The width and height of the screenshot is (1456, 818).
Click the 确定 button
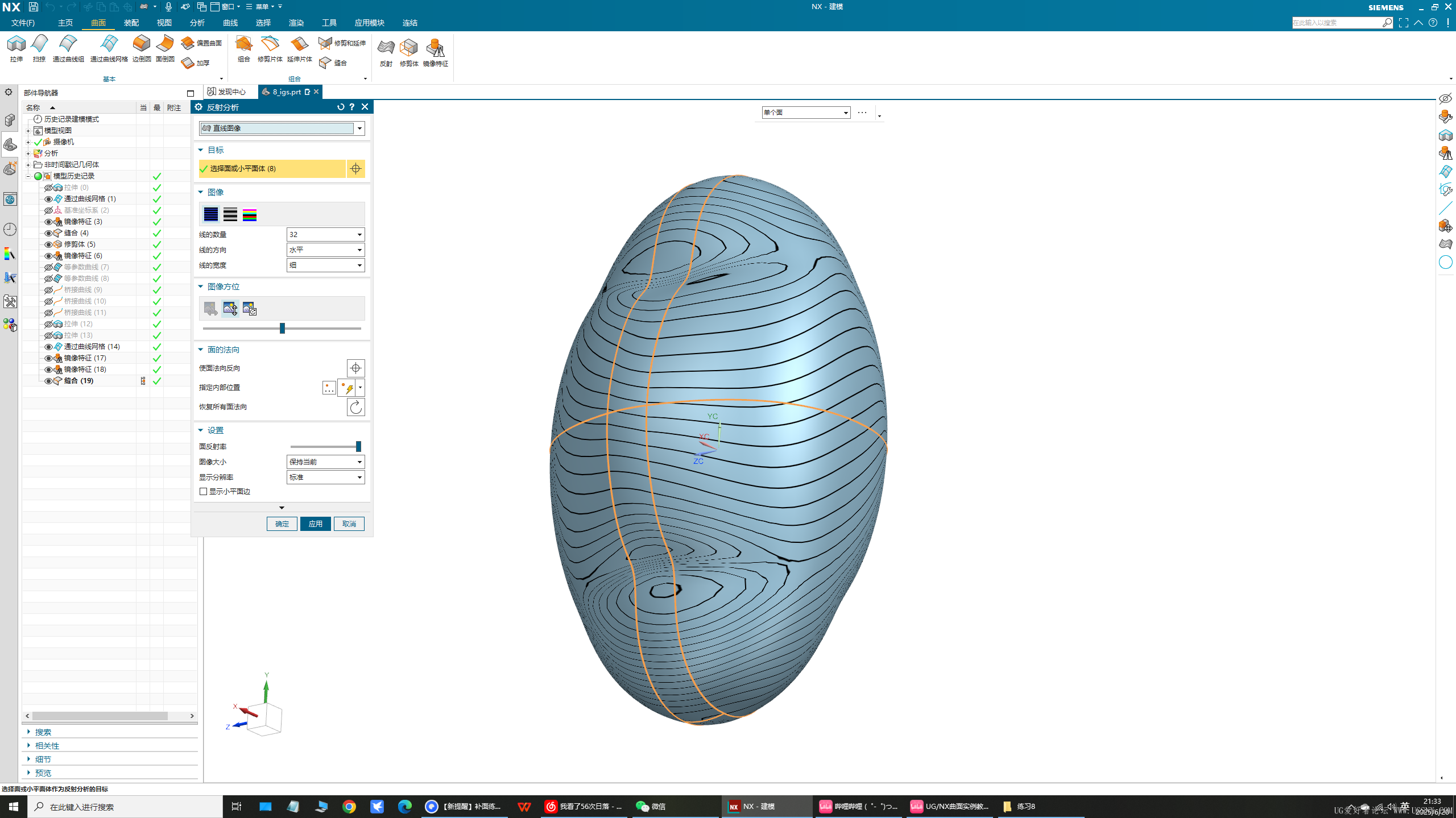tap(282, 524)
